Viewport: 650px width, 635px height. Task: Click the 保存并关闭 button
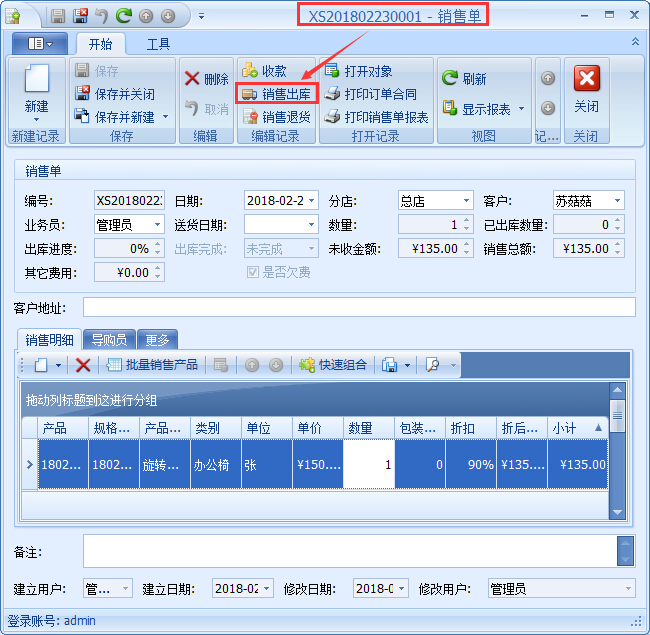coord(116,94)
